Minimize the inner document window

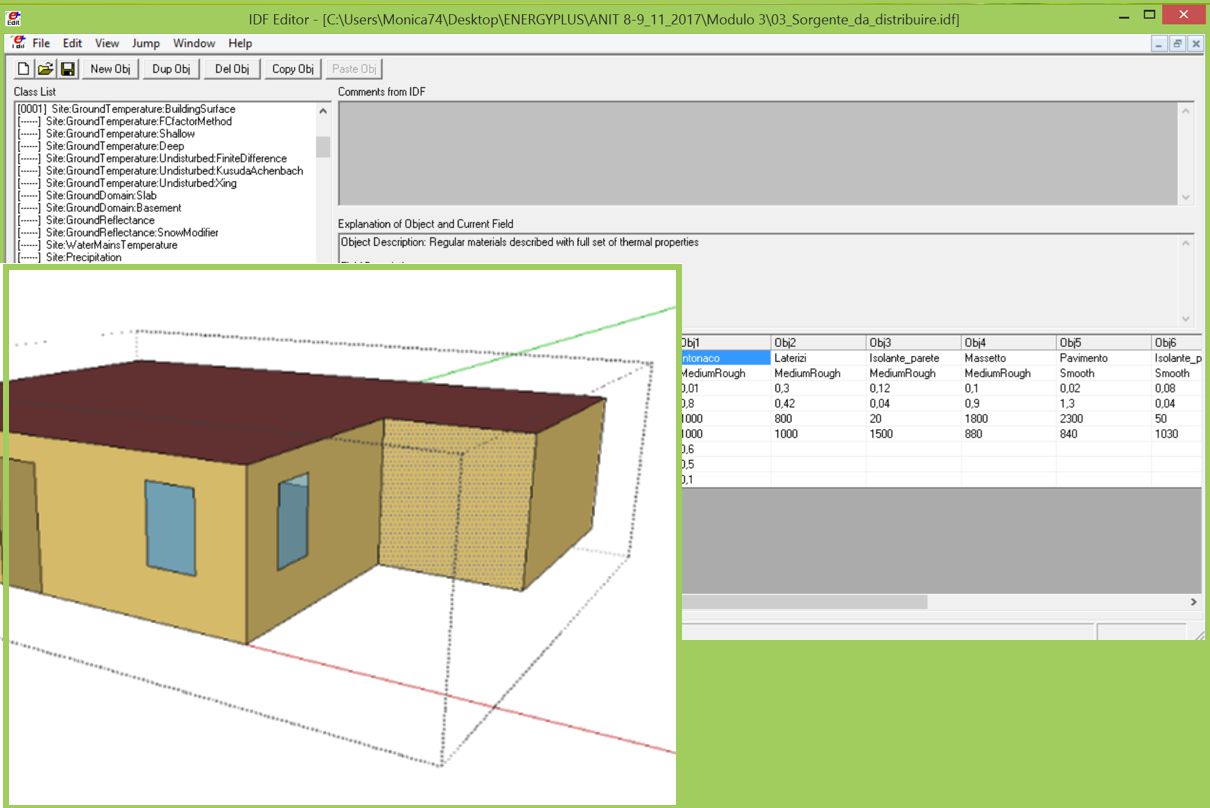[x=1160, y=44]
